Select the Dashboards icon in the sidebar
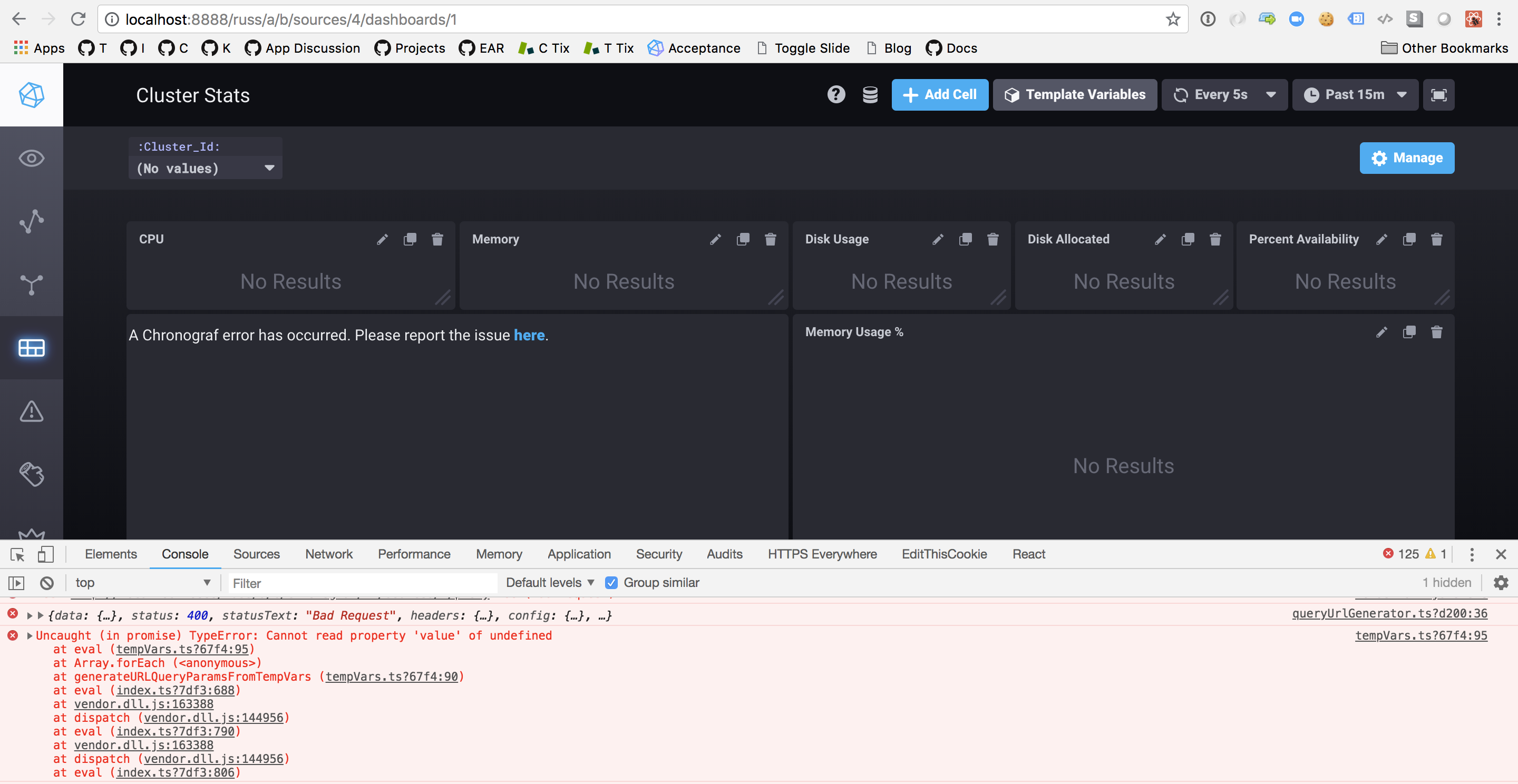 pyautogui.click(x=31, y=348)
